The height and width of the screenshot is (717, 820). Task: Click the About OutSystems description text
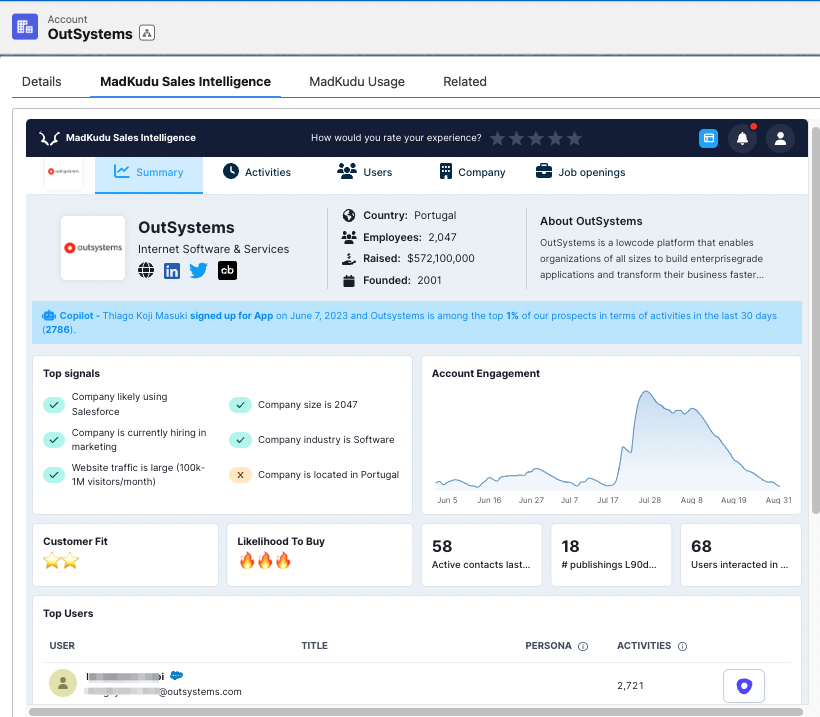[x=652, y=258]
